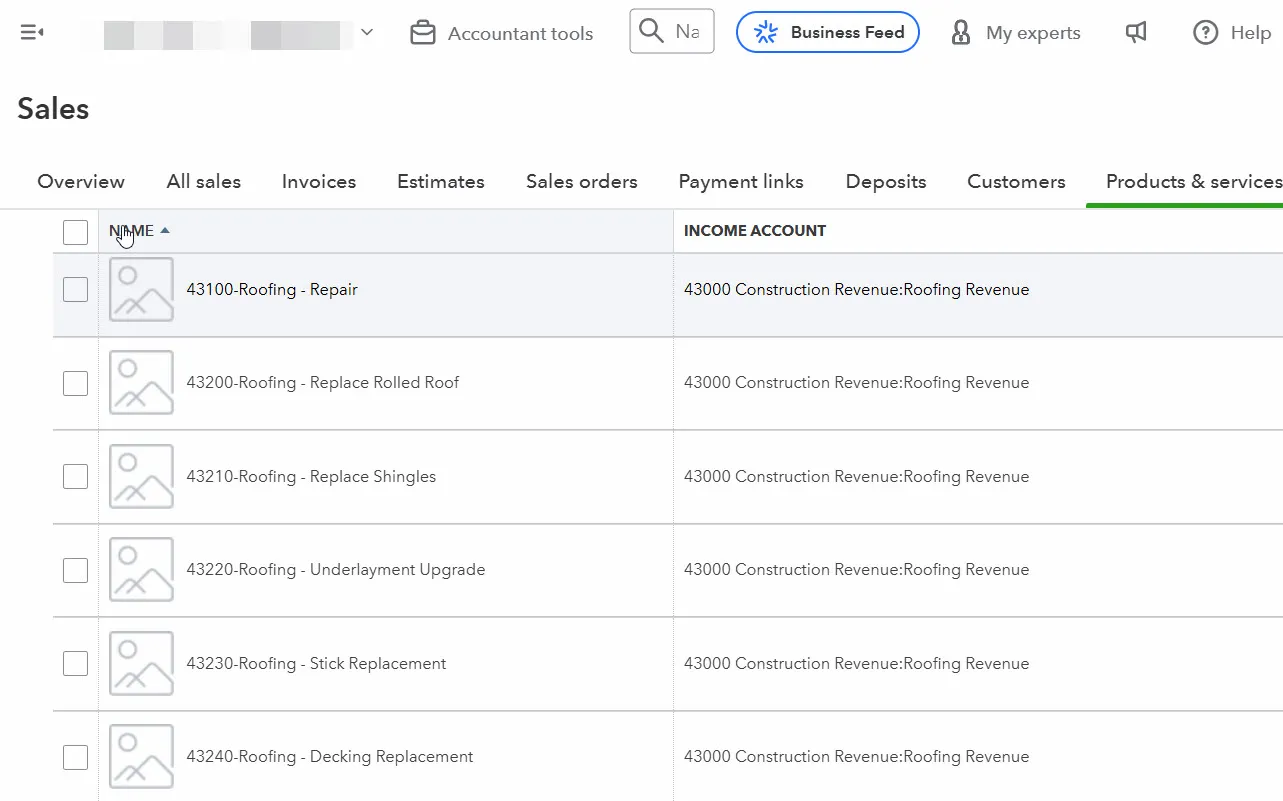Click image placeholder for 43100-Roofing - Repair
1283x801 pixels.
[141, 290]
